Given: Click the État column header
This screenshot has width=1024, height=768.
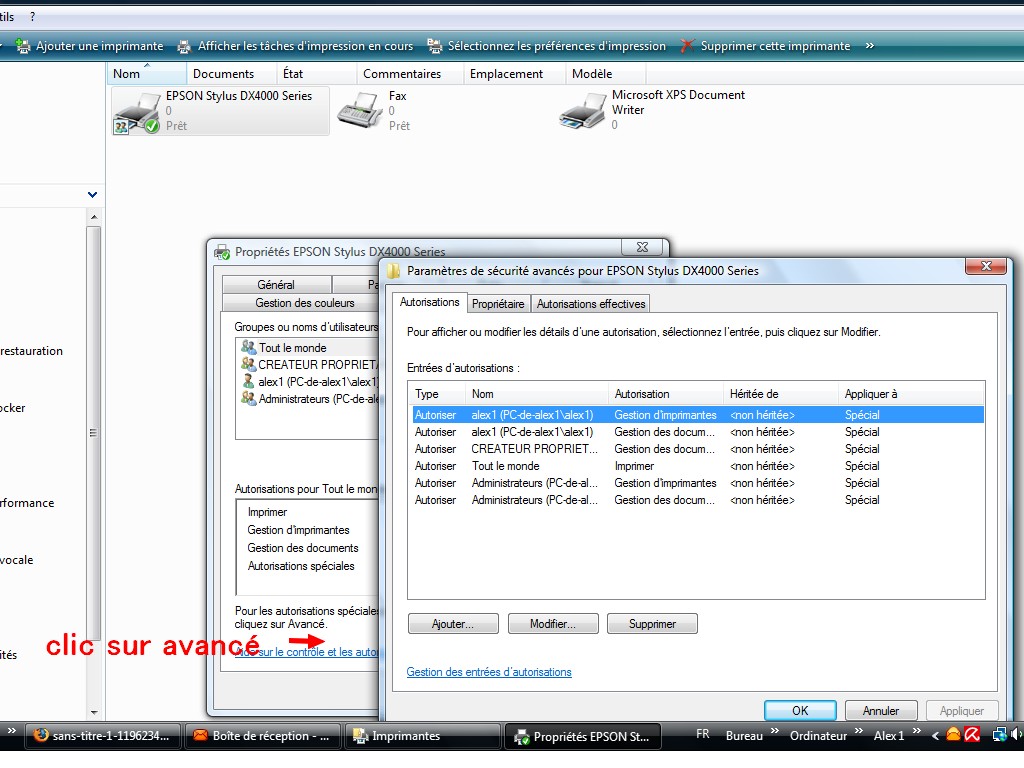Looking at the screenshot, I should (317, 74).
